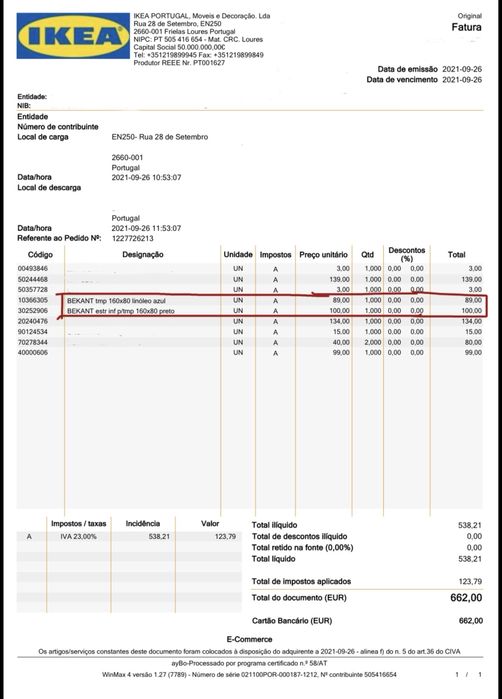502x699 pixels.
Task: Click 'Total de descontos ilíquido' label
Action: (300, 536)
